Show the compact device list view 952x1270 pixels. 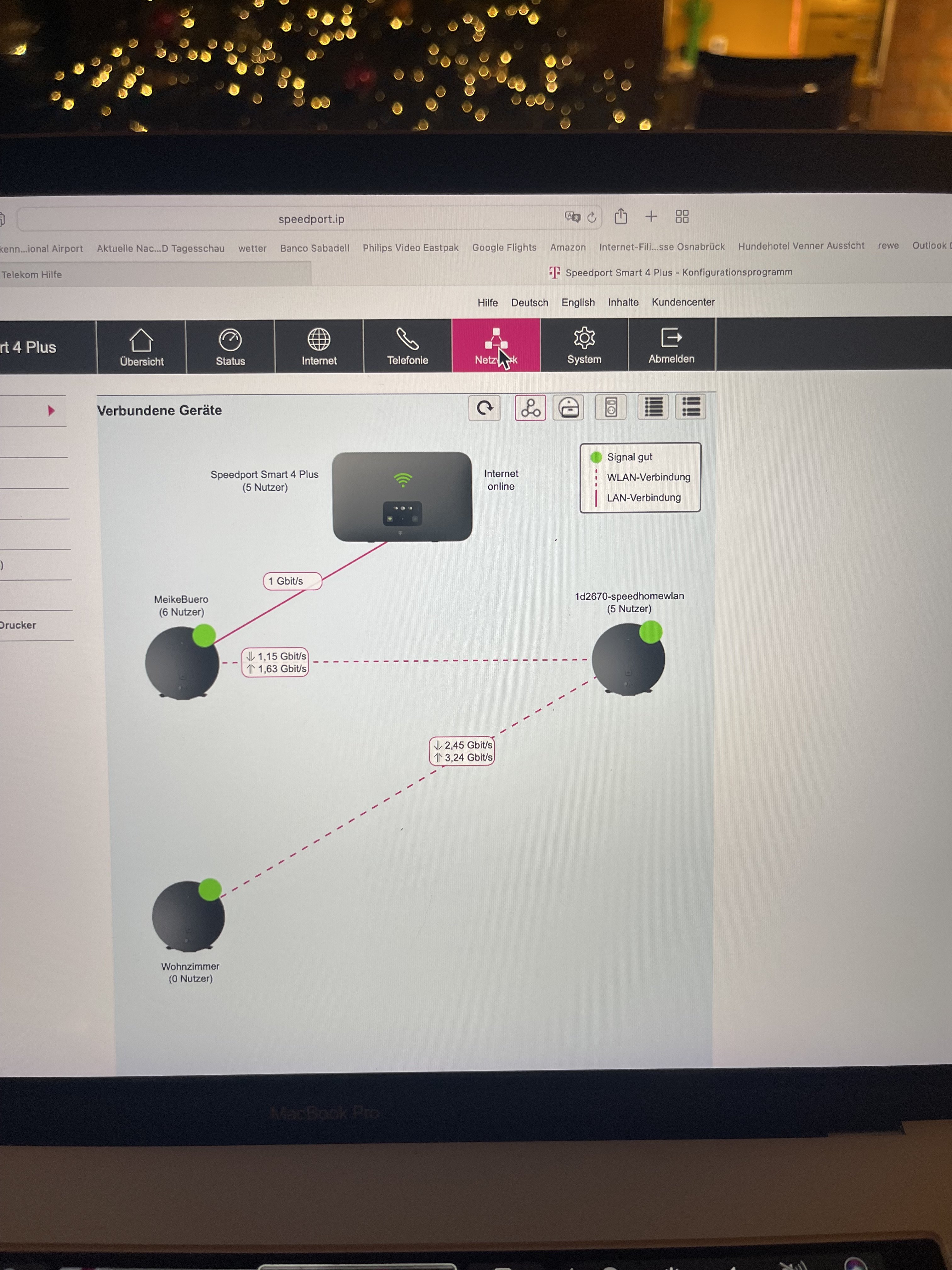653,407
